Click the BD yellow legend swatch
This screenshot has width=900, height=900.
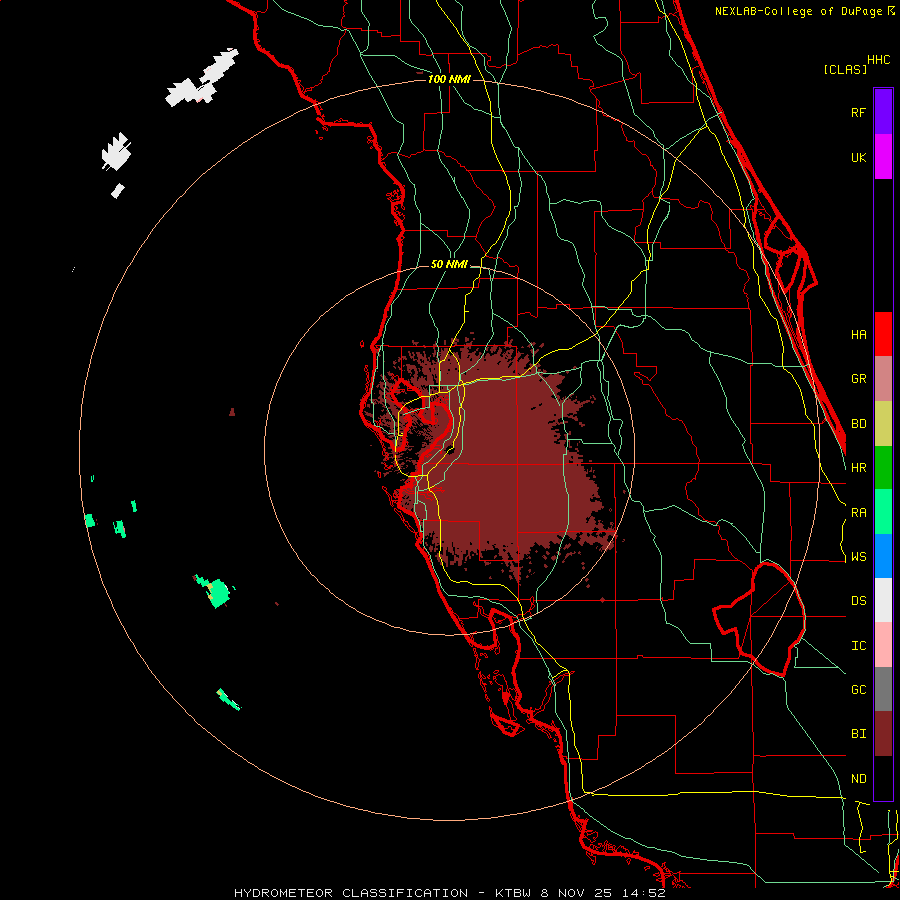(x=883, y=424)
